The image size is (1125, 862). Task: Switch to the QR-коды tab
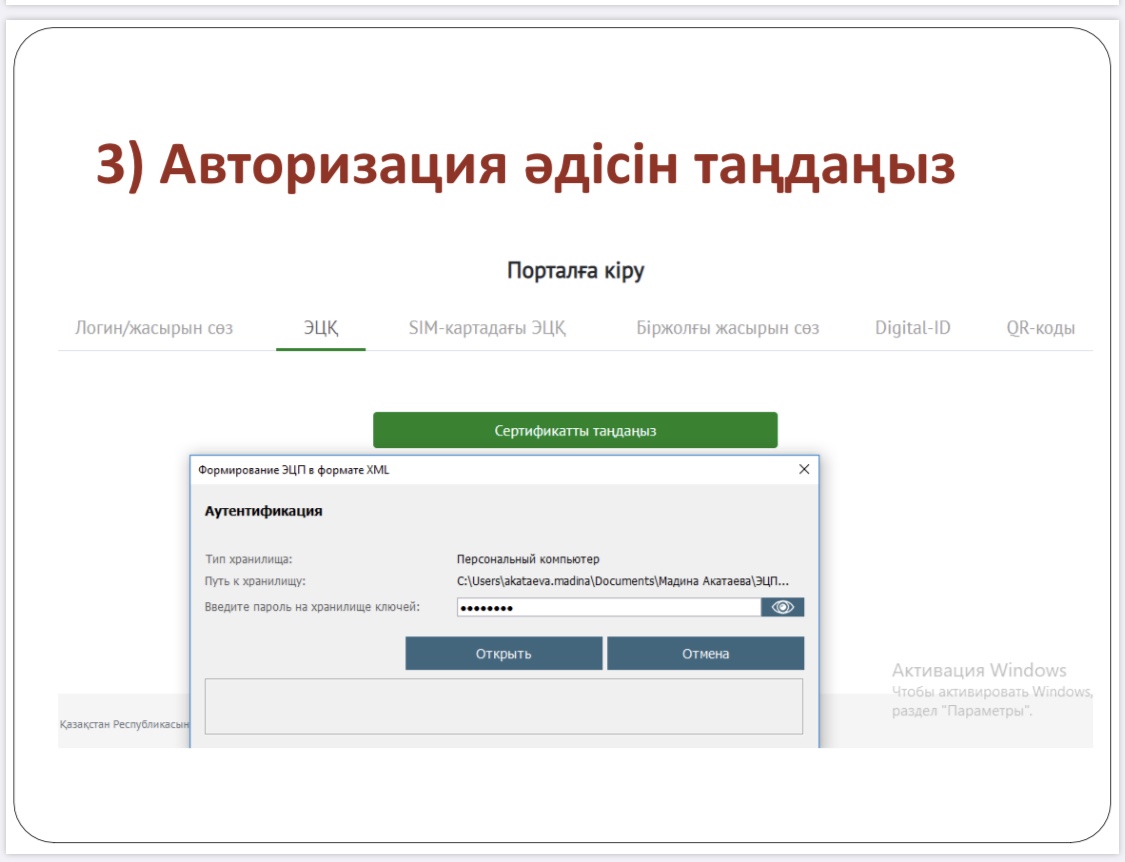(1040, 328)
